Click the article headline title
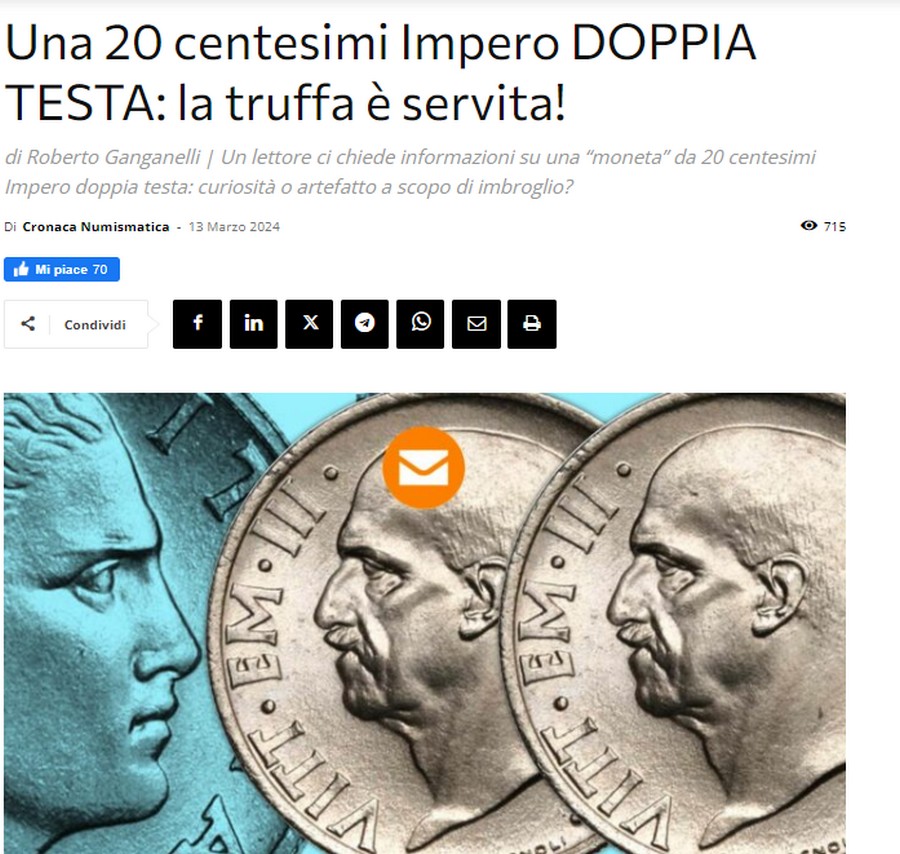The height and width of the screenshot is (854, 900). [x=380, y=72]
